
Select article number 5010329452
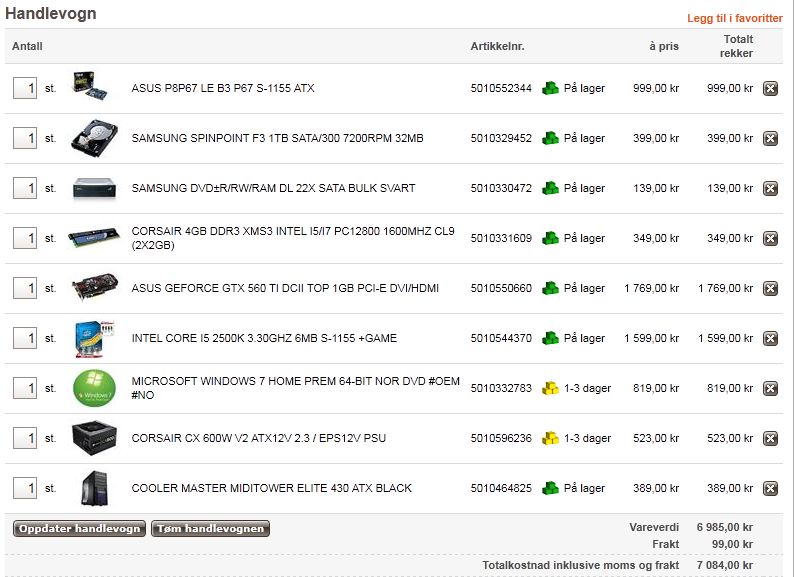click(x=501, y=138)
